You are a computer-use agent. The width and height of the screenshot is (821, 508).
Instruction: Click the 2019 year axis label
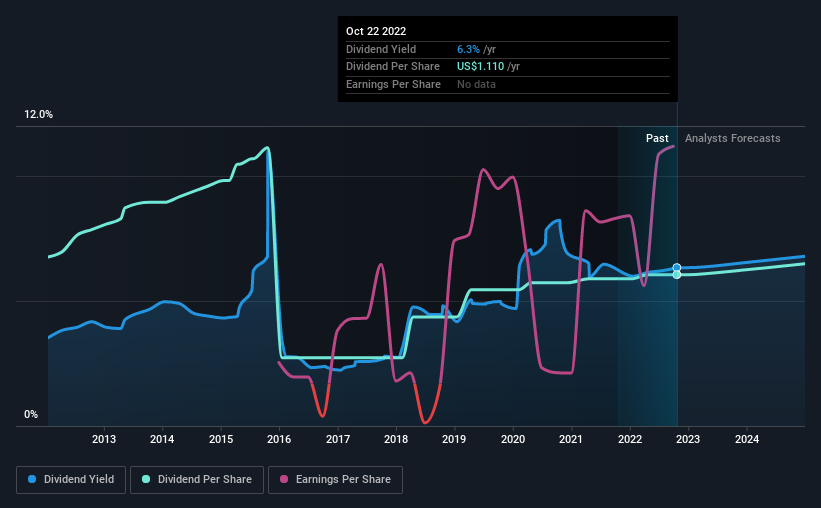click(454, 439)
